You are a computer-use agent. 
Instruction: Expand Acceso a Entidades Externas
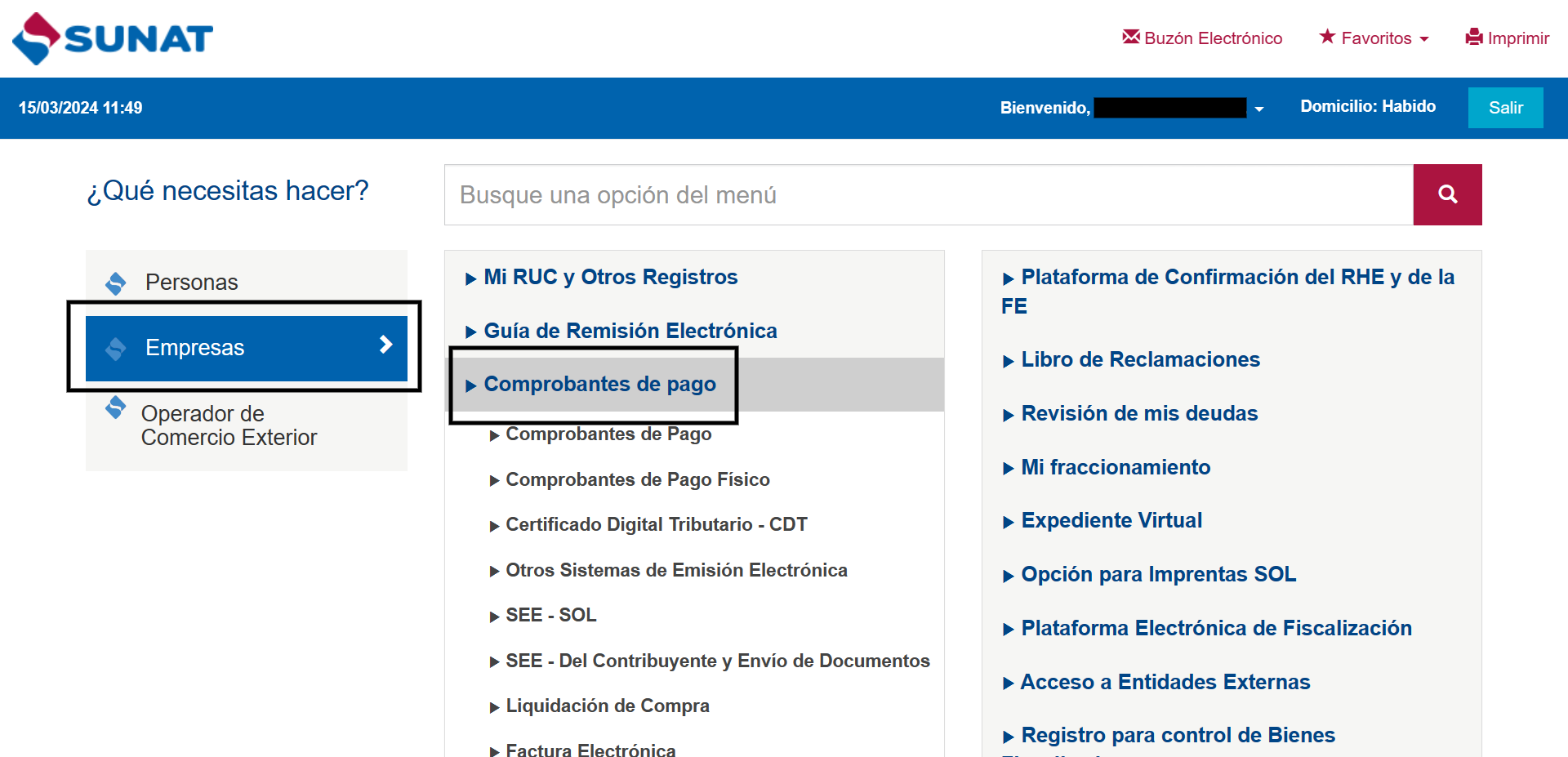click(x=1156, y=683)
